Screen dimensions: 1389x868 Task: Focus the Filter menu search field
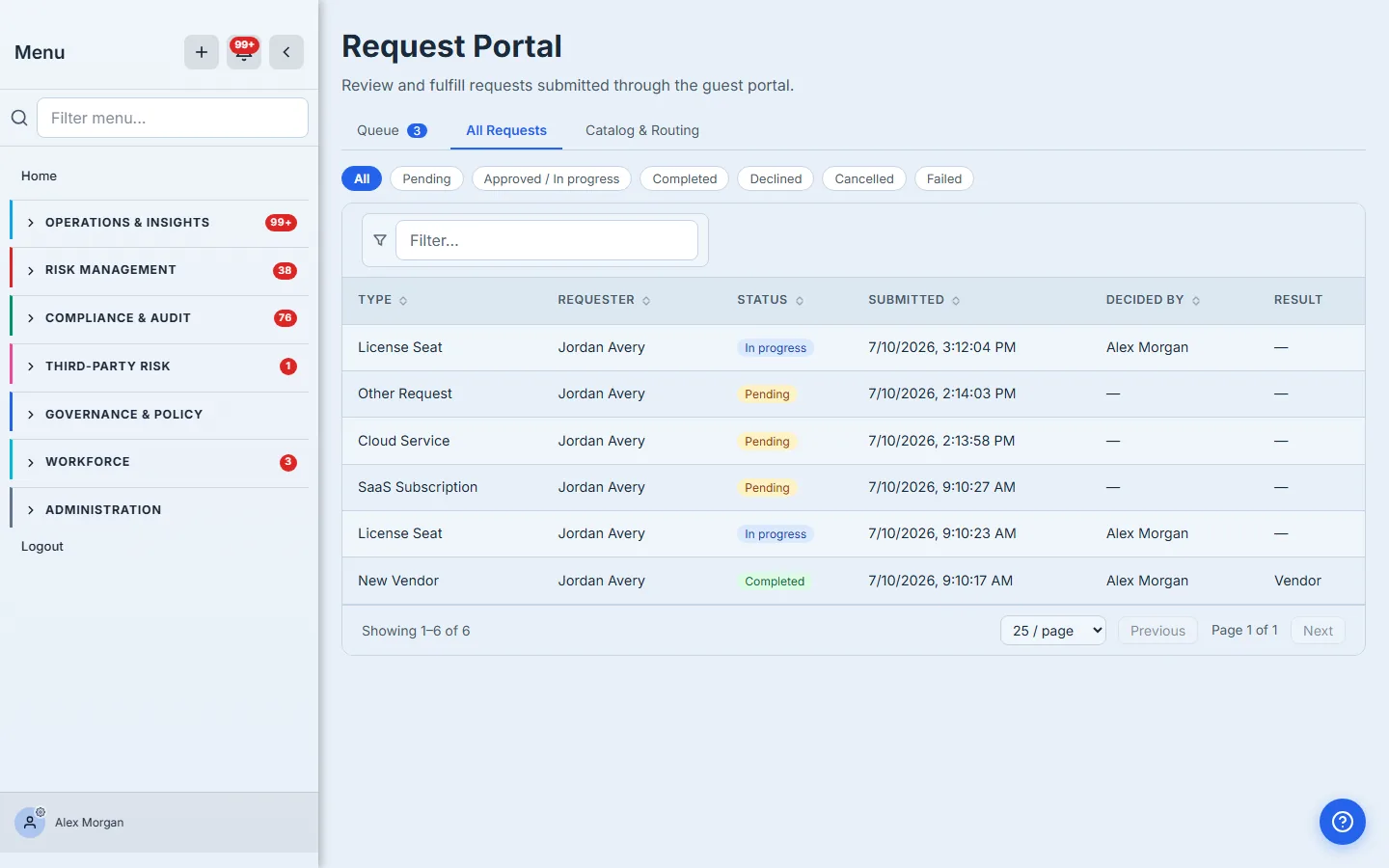[x=173, y=118]
